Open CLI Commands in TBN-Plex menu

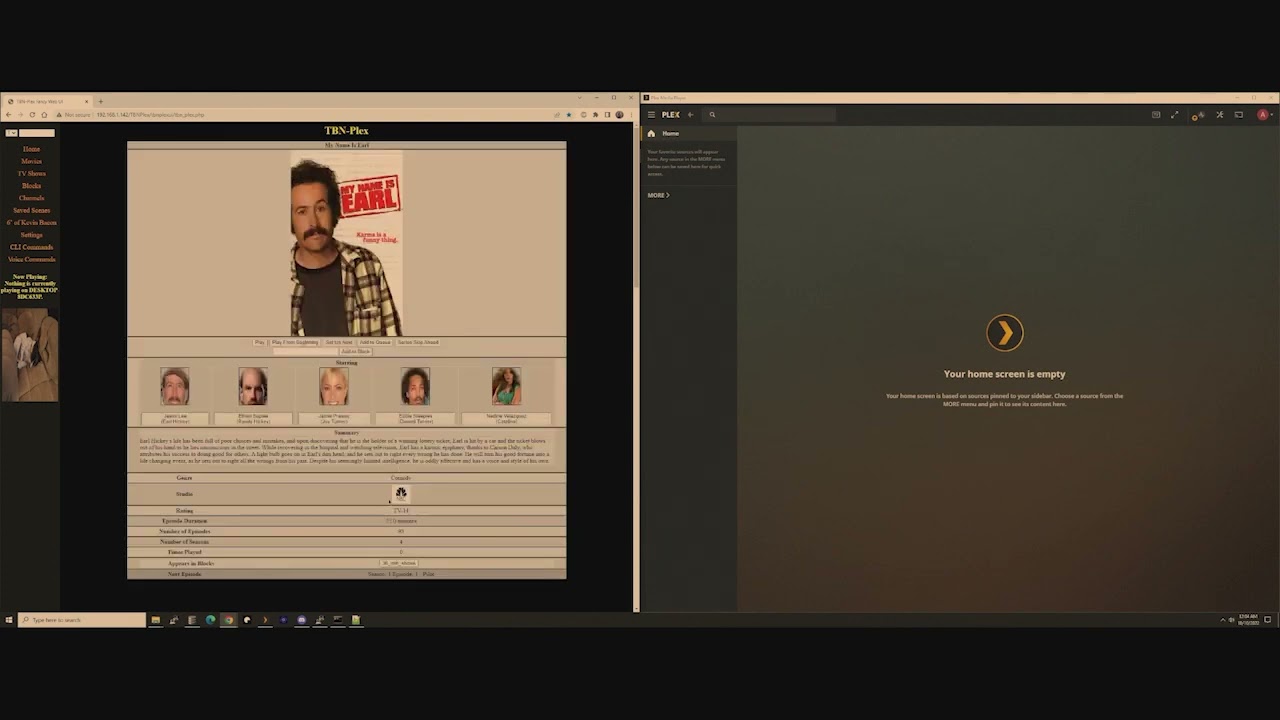point(32,247)
